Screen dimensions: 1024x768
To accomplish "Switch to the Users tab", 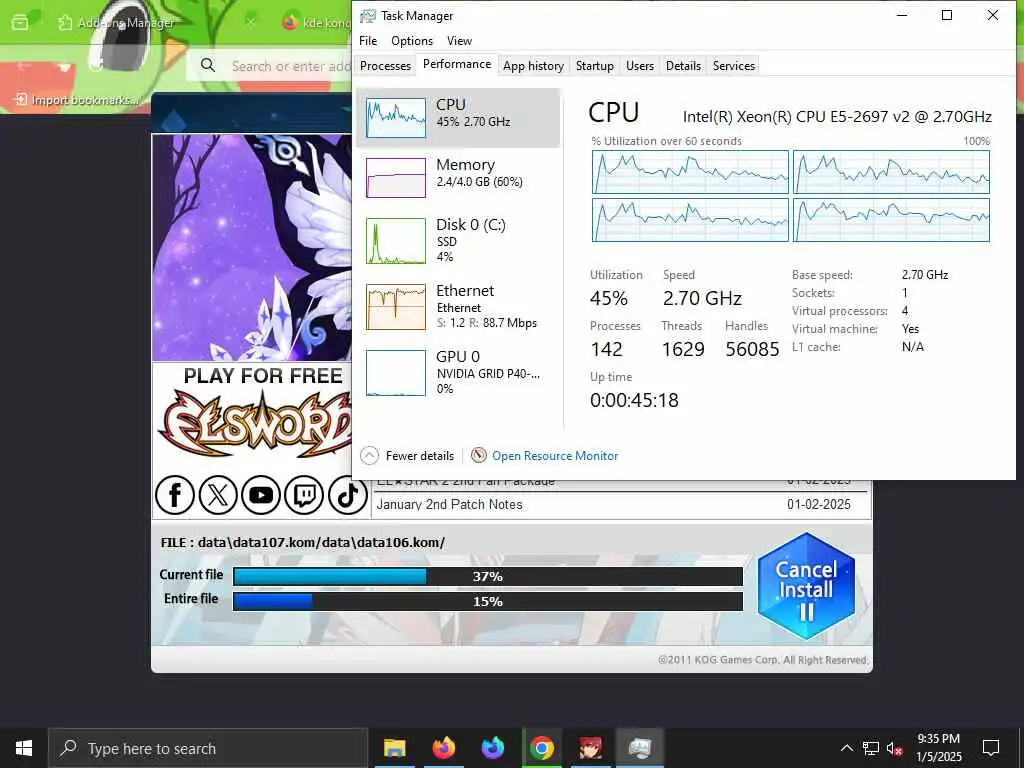I will coord(640,65).
